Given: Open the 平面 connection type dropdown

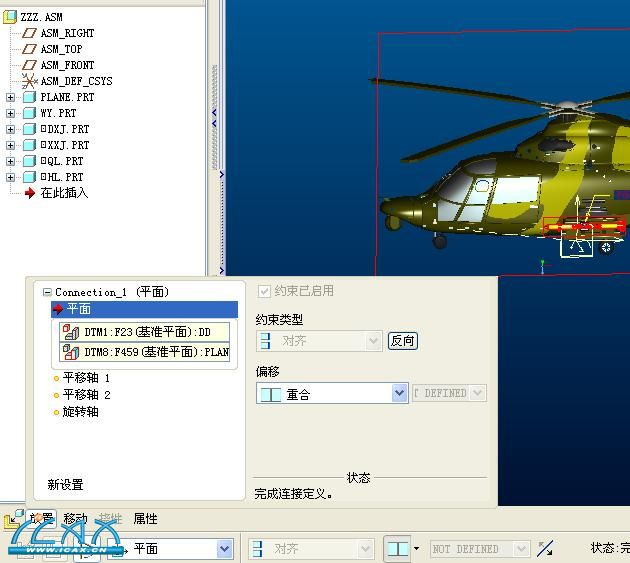Looking at the screenshot, I should click(225, 549).
